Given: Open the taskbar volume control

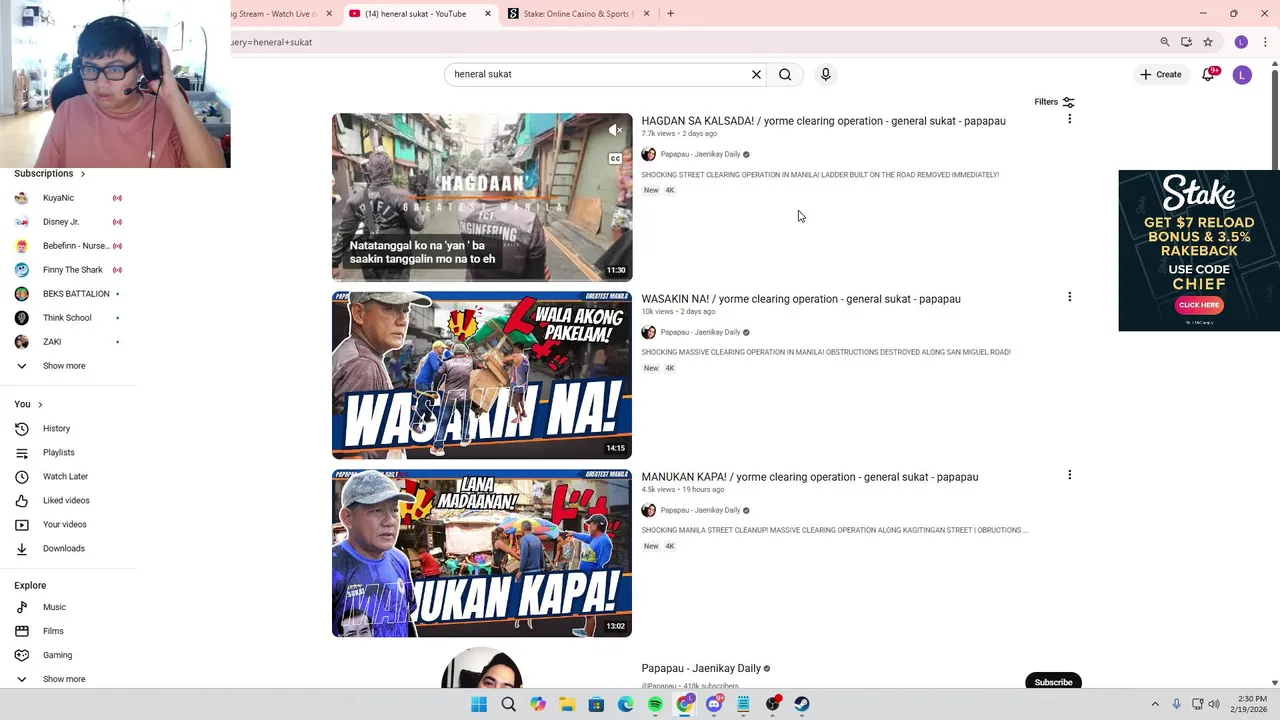Looking at the screenshot, I should click(1214, 704).
